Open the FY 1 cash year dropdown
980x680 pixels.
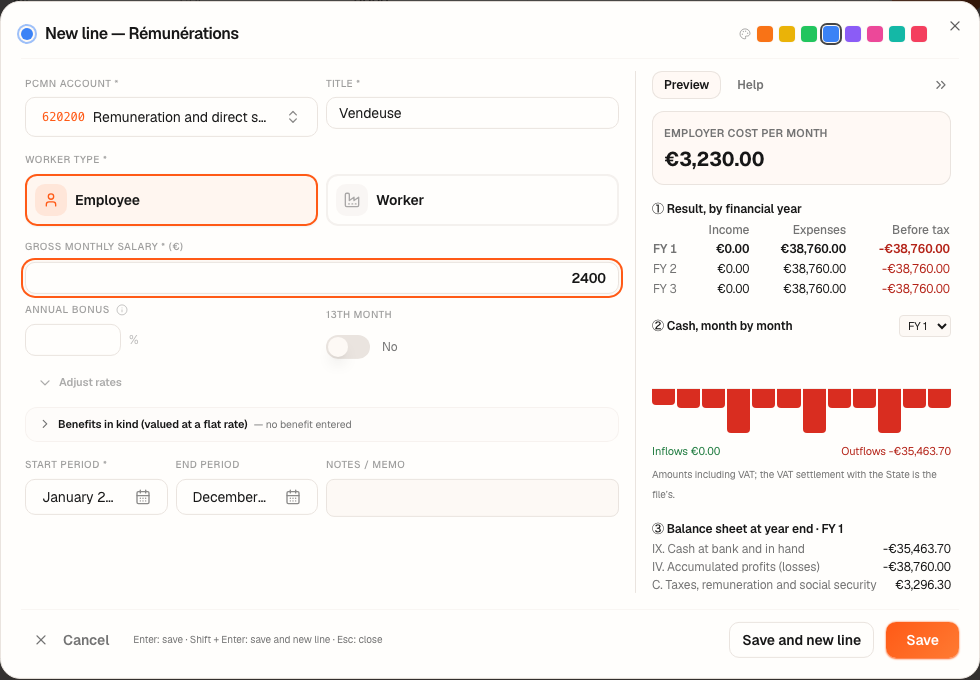point(924,326)
